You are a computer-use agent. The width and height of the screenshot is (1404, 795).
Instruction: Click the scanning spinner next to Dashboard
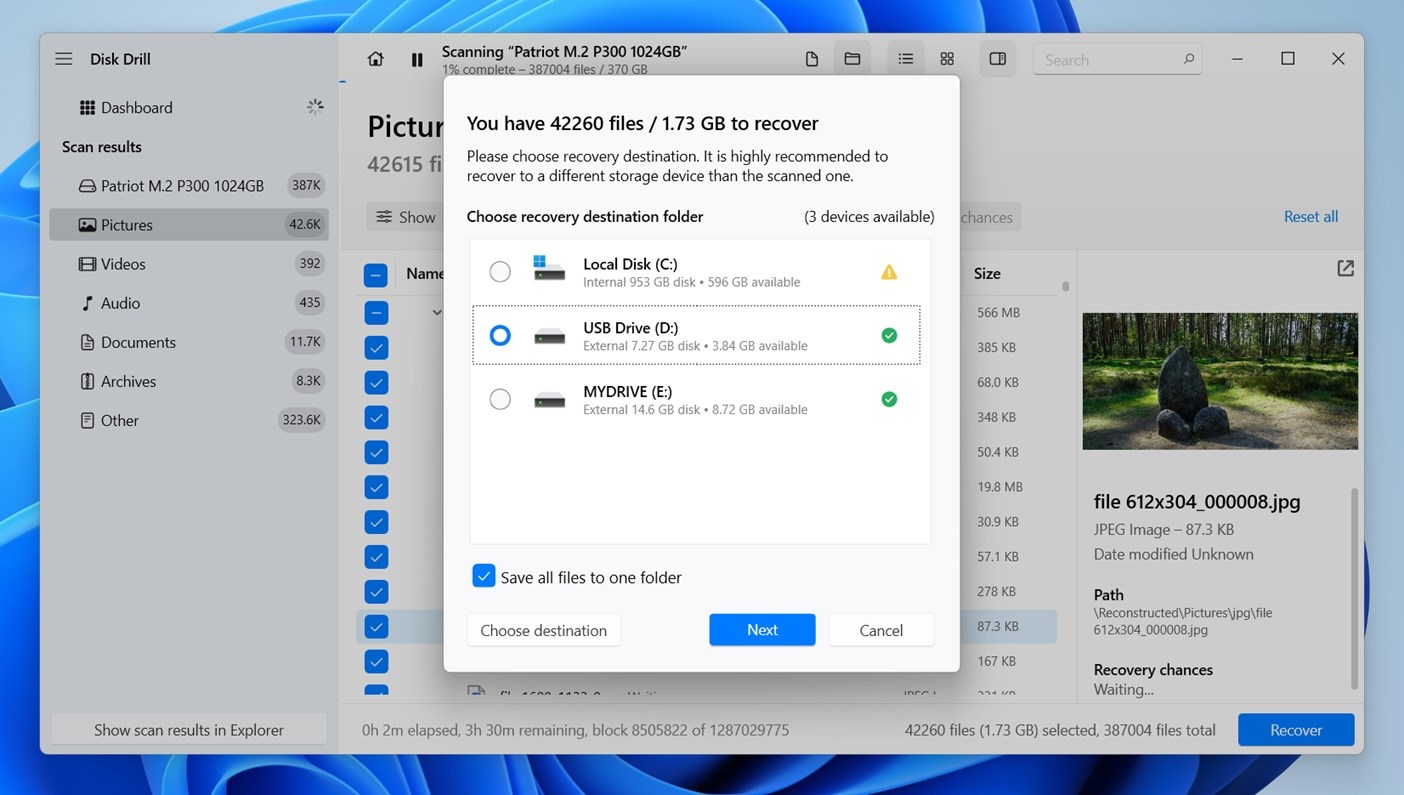click(315, 107)
